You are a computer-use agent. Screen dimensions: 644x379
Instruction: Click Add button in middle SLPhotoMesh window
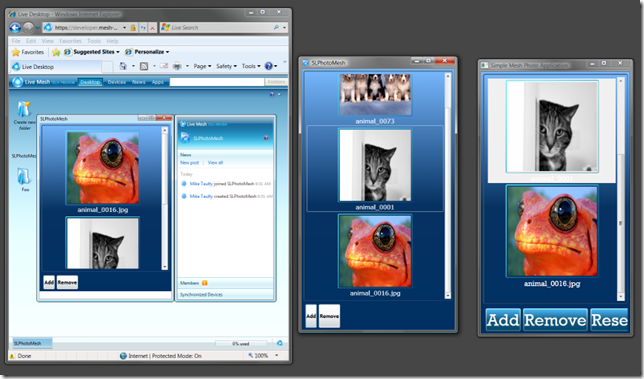tap(311, 316)
